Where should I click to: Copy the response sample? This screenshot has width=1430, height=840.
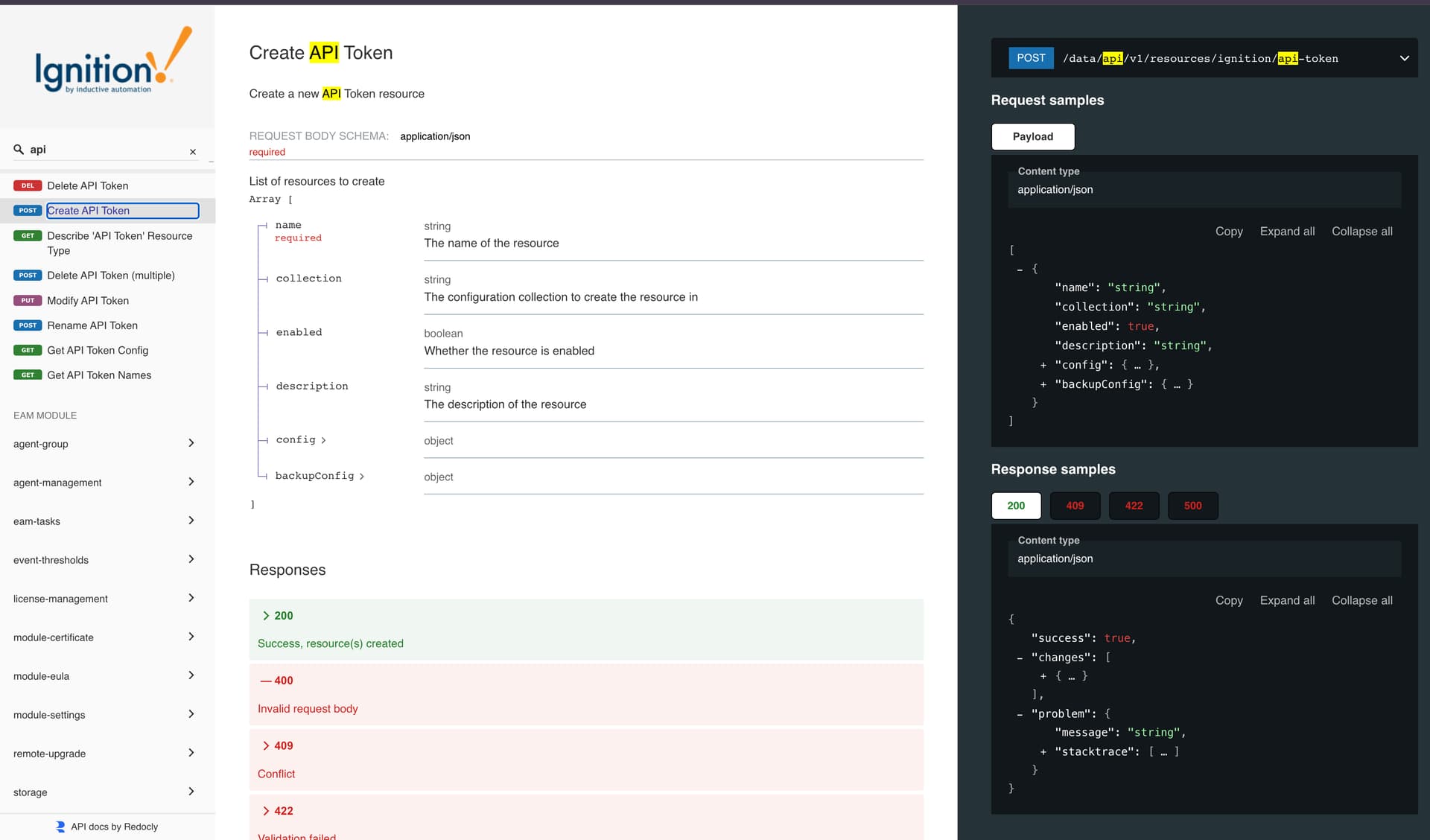(1229, 601)
